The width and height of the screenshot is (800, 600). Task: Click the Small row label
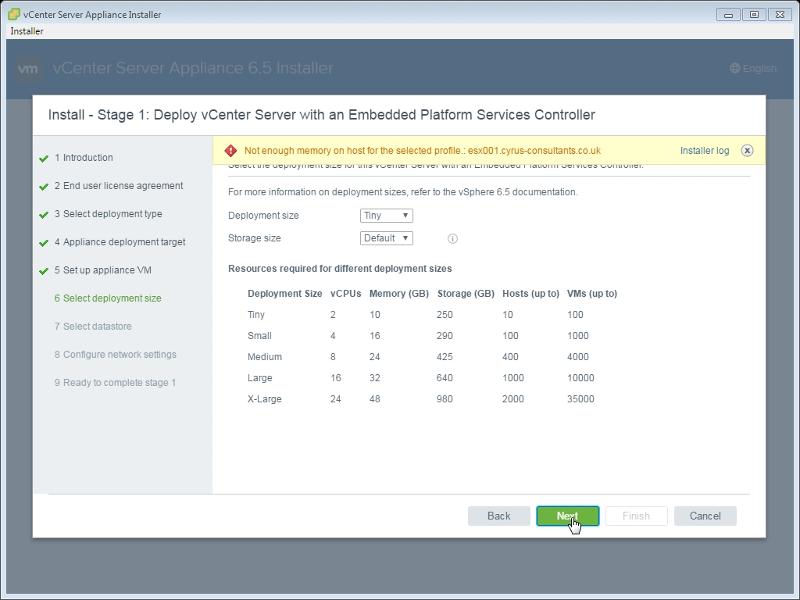tap(259, 336)
